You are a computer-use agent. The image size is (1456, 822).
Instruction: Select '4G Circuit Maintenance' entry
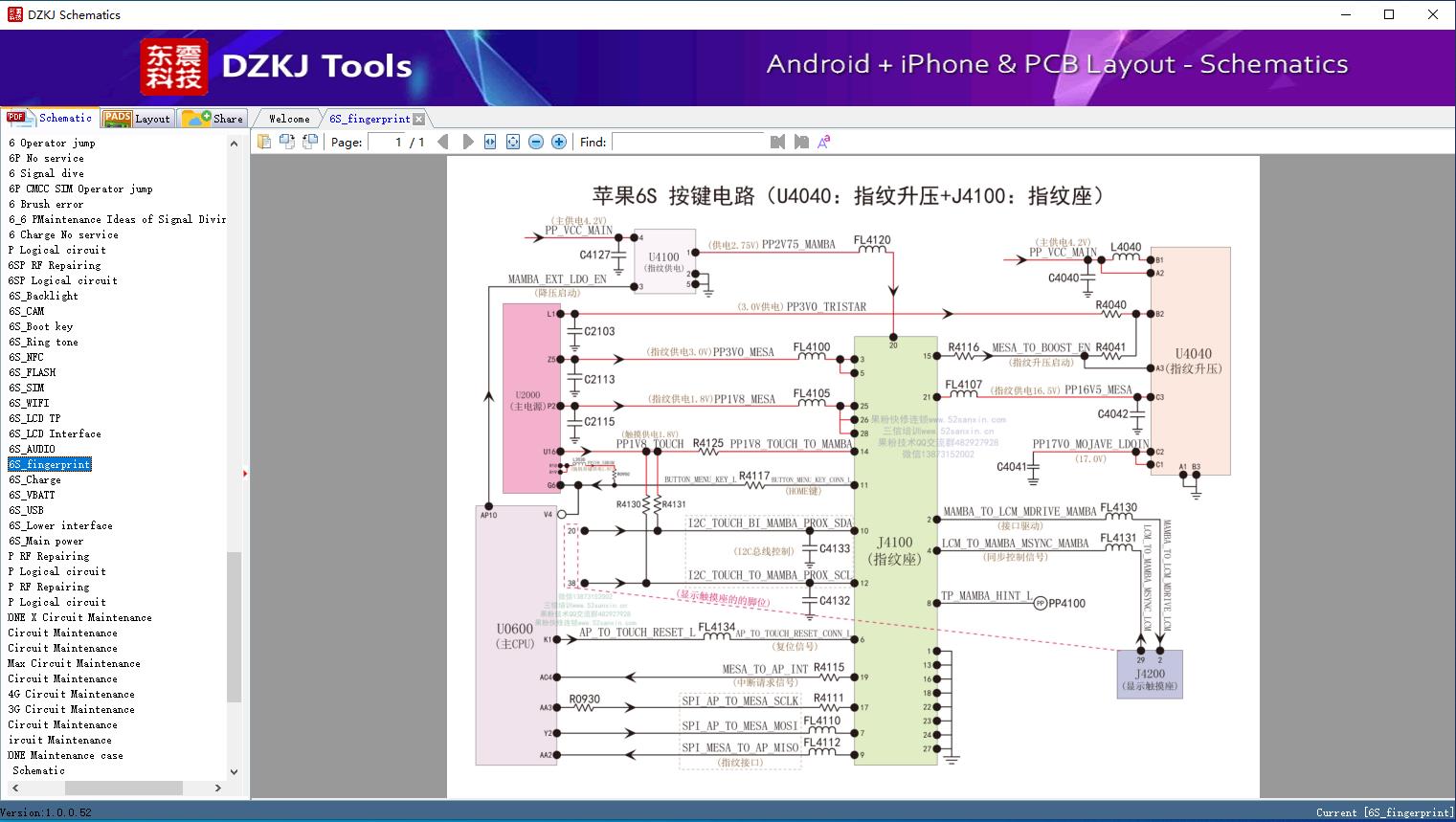(72, 694)
